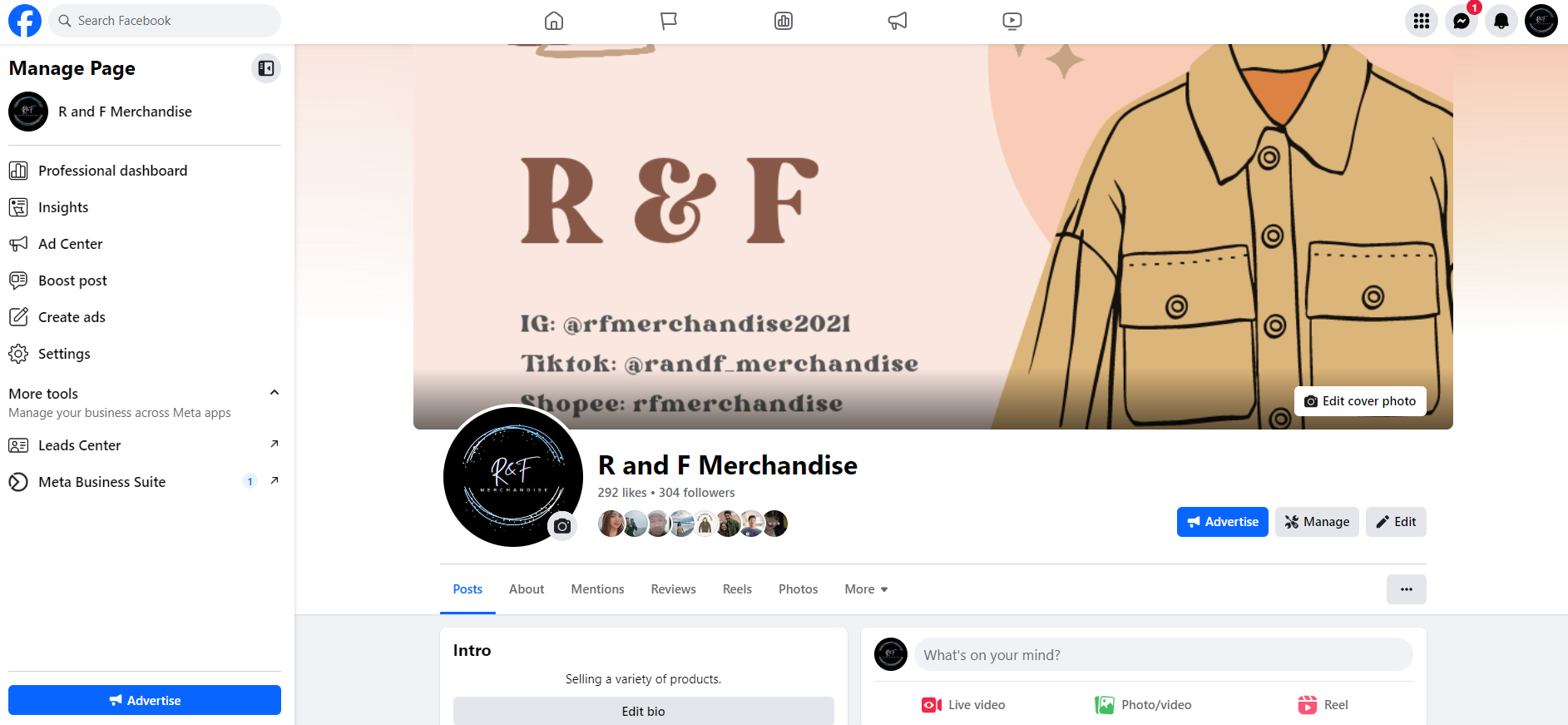Image resolution: width=1568 pixels, height=725 pixels.
Task: Click the camera icon on profile picture
Action: (x=562, y=526)
